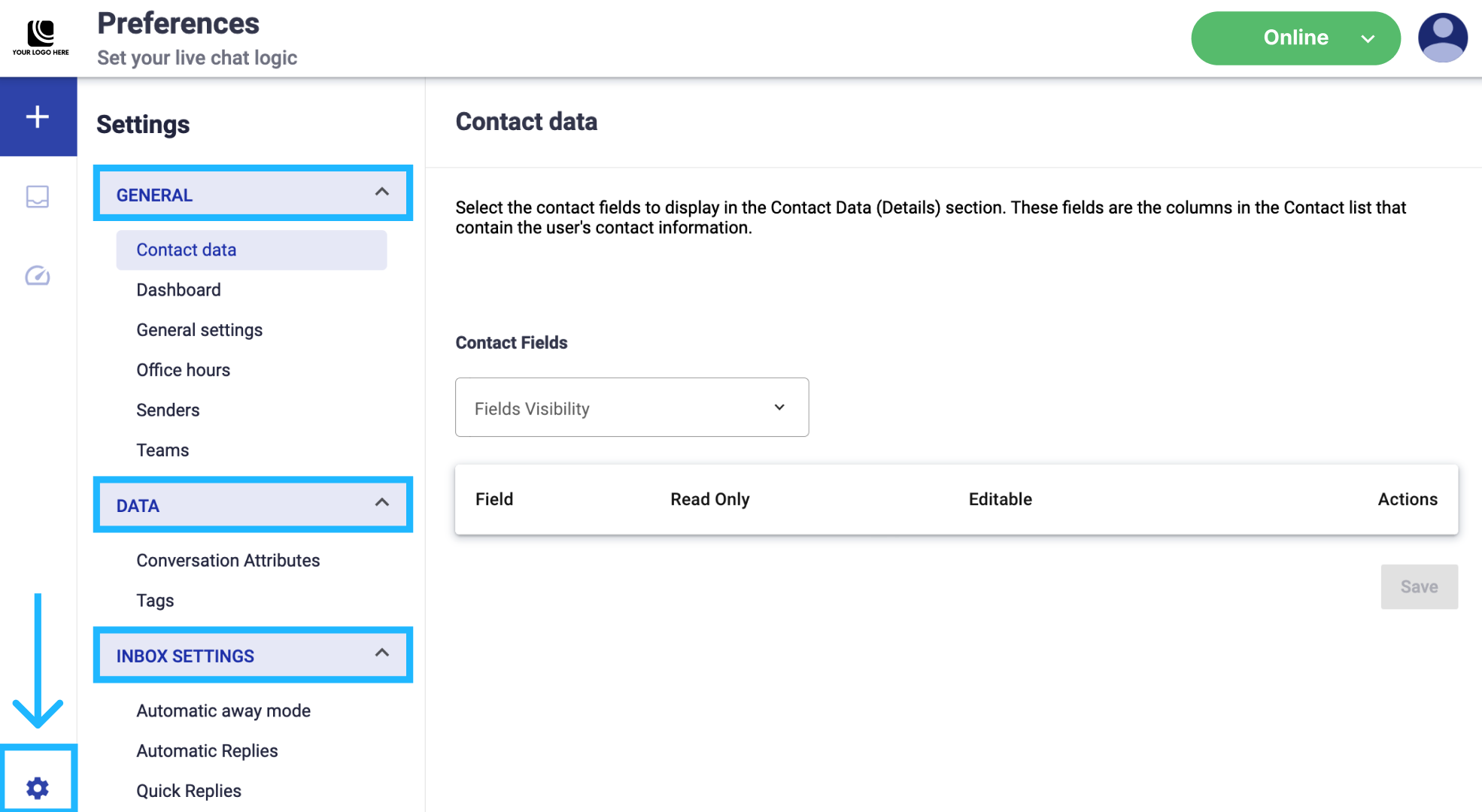Open Office hours settings
Viewport: 1482px width, 812px height.
point(183,370)
